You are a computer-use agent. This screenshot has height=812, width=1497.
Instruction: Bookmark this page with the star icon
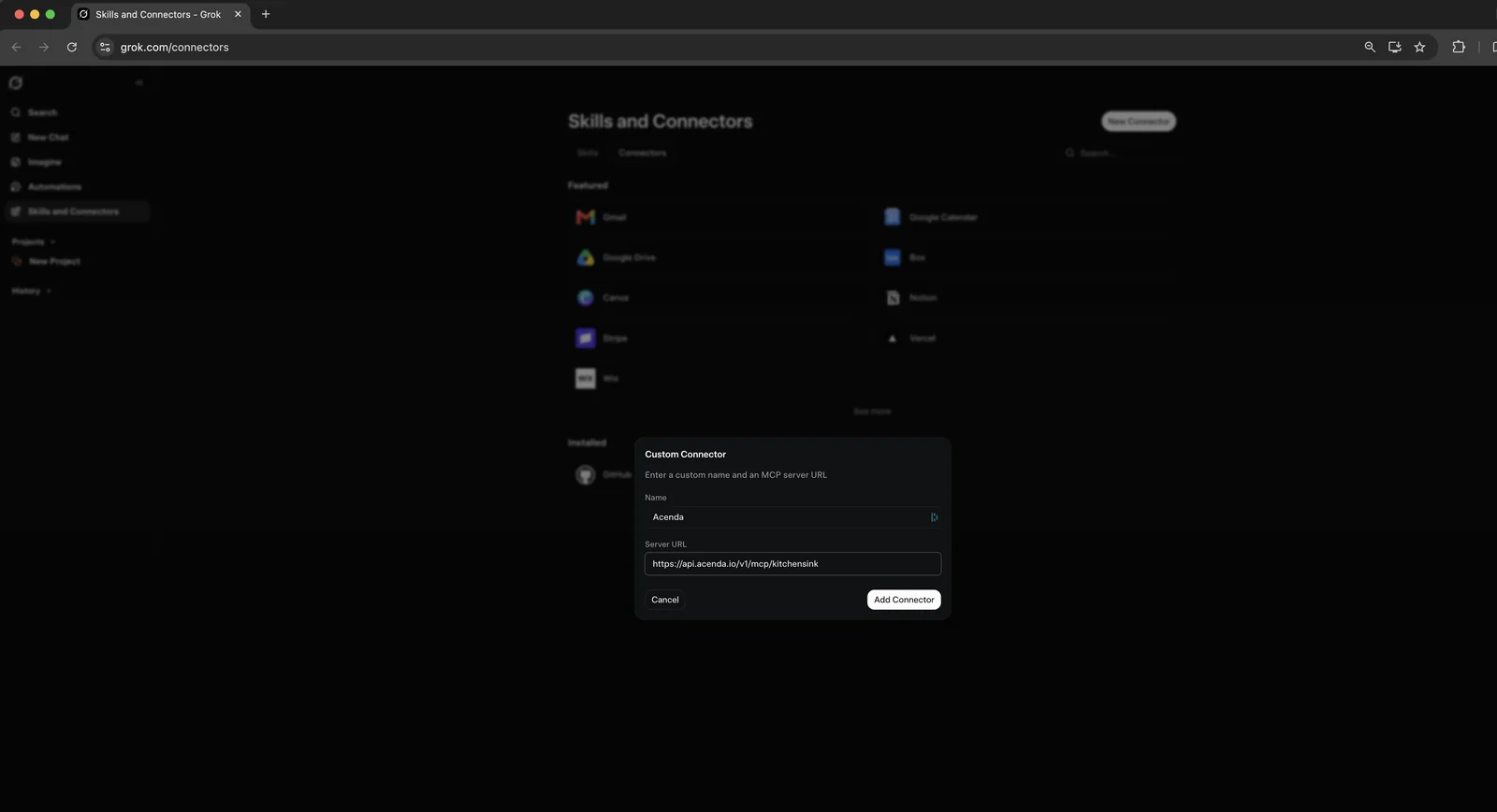coord(1419,47)
